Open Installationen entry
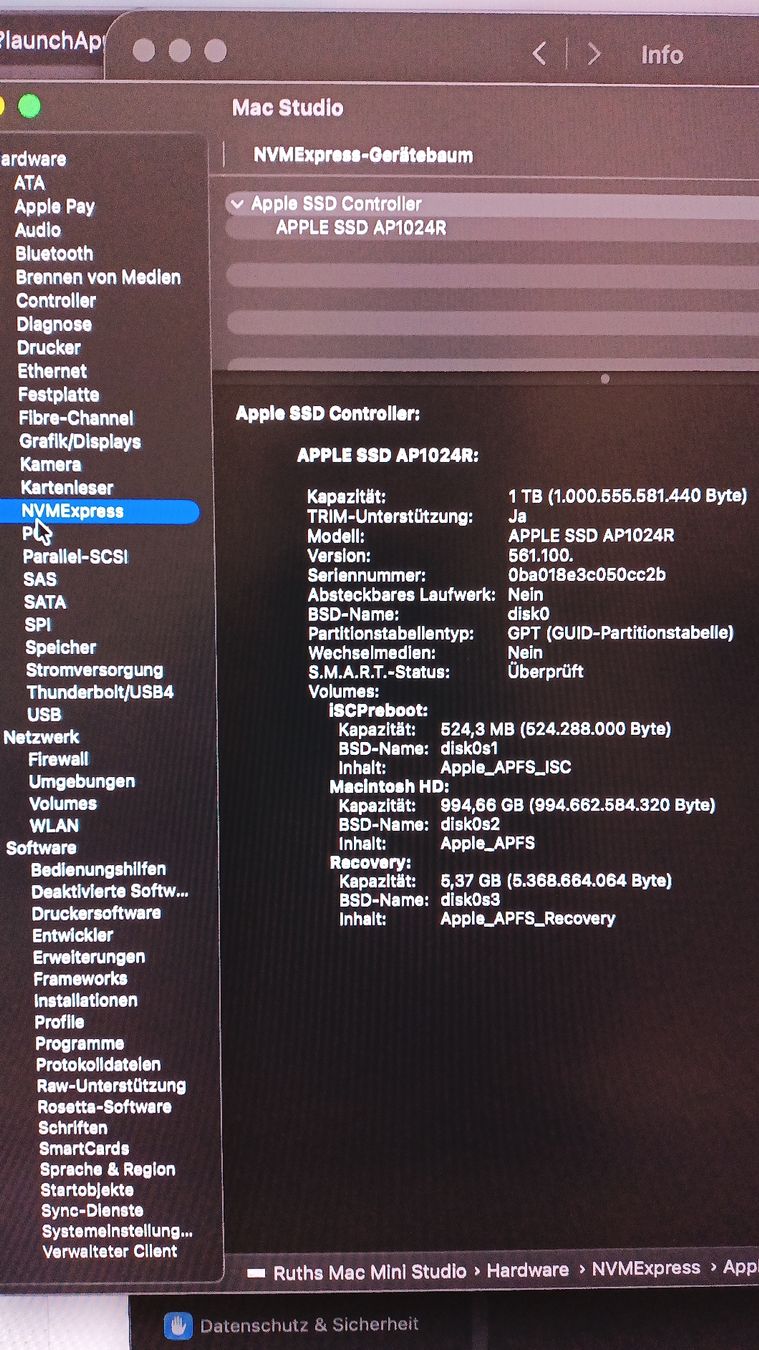 86,1001
